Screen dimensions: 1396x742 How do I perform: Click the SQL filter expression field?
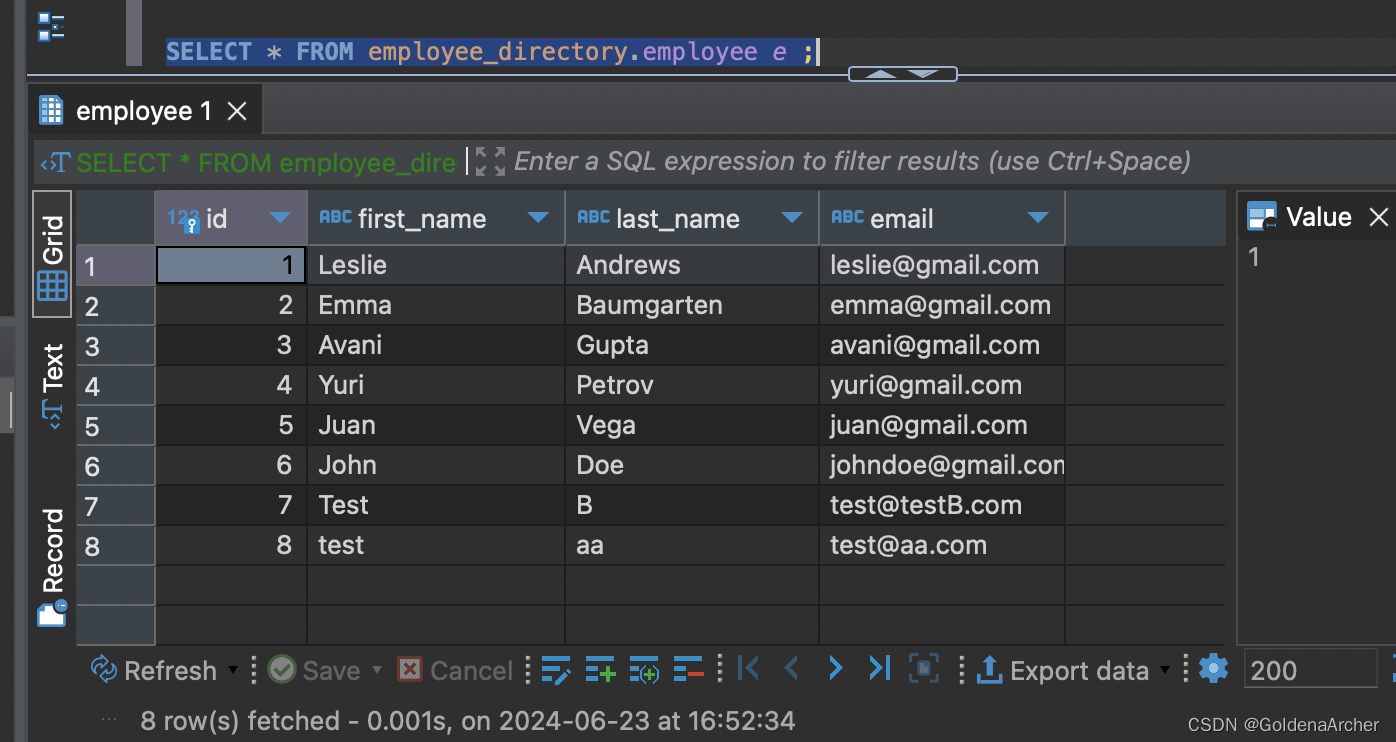(852, 161)
